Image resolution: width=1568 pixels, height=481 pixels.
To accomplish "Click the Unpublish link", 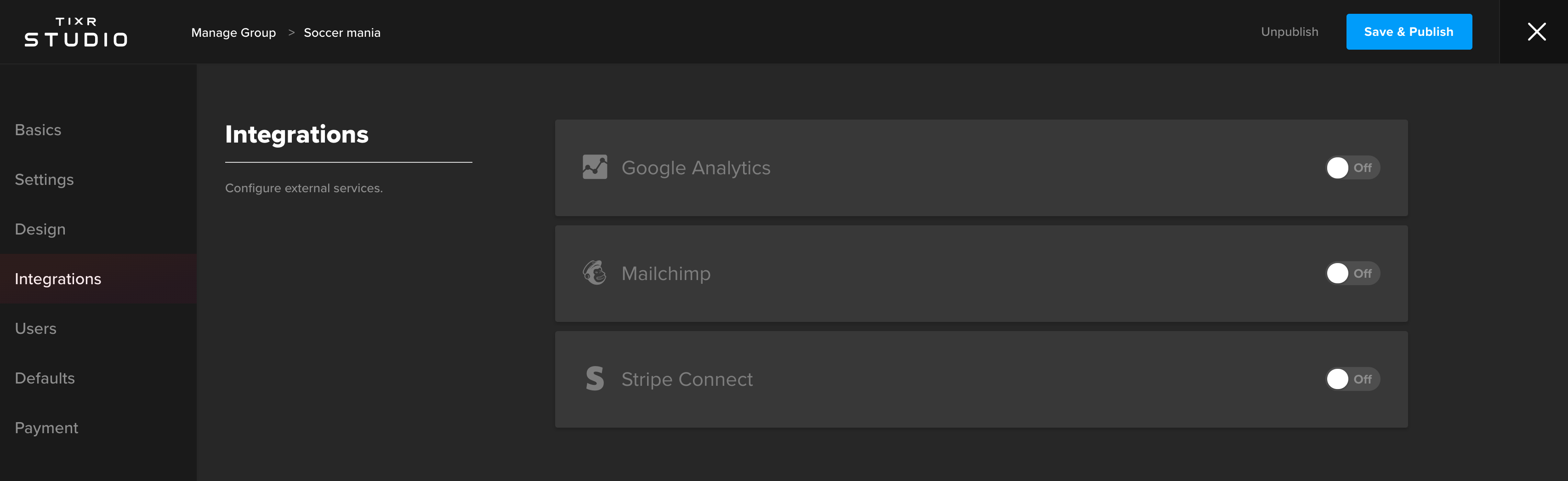I will pyautogui.click(x=1289, y=32).
